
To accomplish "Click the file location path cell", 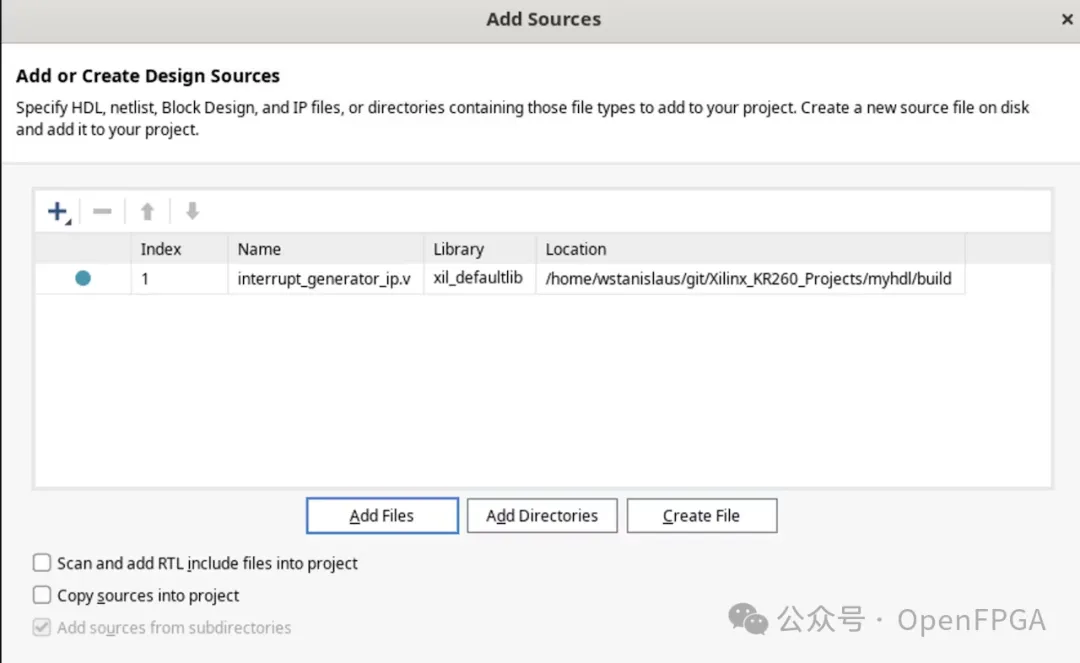I will pos(748,279).
